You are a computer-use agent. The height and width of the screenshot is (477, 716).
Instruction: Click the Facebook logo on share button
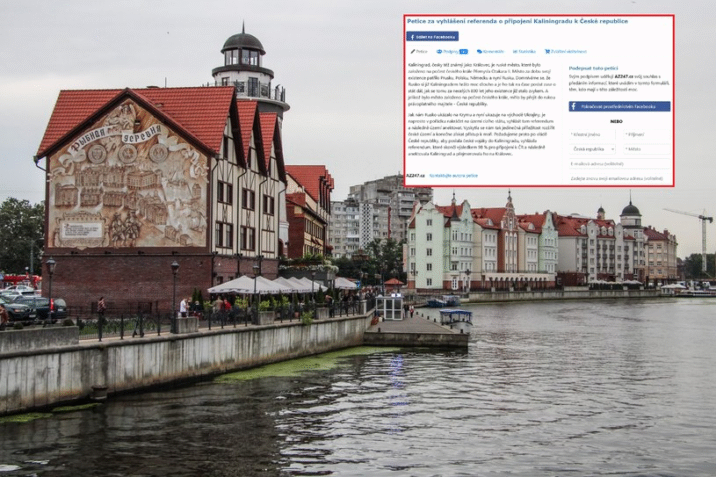412,36
